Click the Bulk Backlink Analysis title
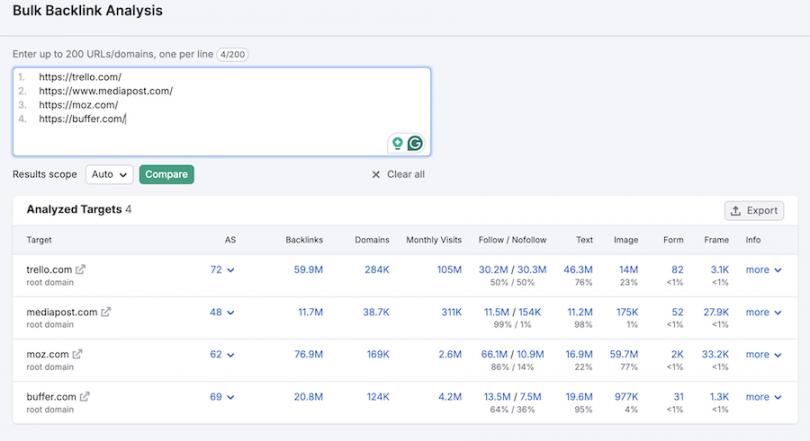The width and height of the screenshot is (810, 441). (87, 10)
